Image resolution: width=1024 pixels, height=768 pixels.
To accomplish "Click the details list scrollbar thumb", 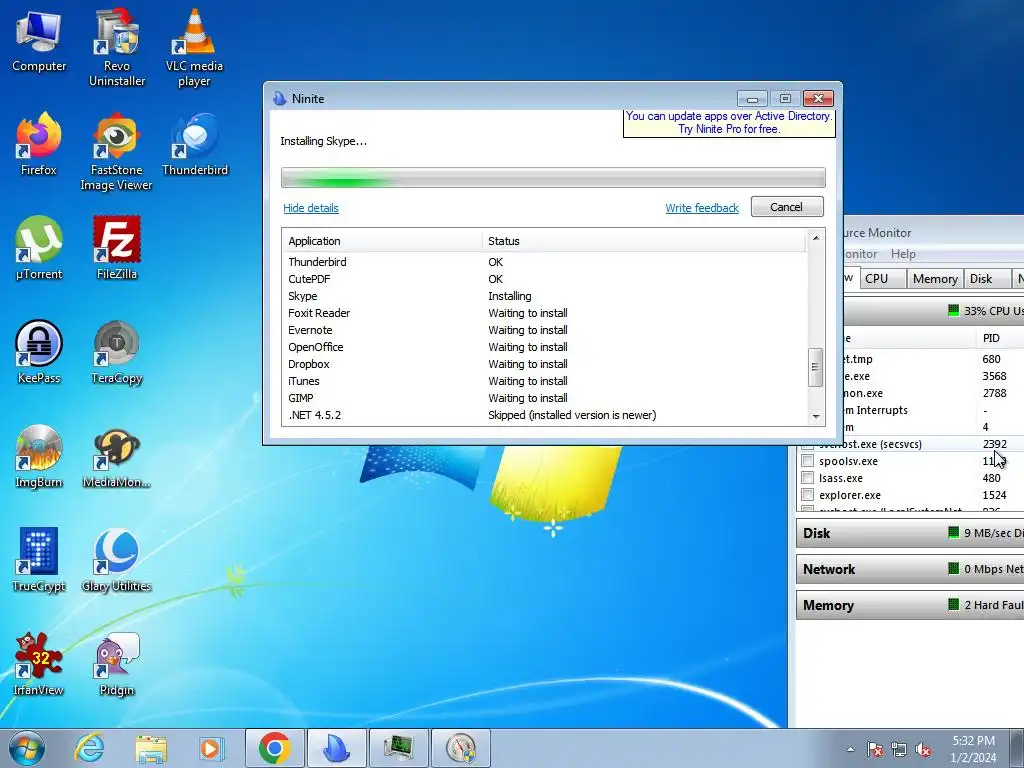I will pyautogui.click(x=815, y=366).
